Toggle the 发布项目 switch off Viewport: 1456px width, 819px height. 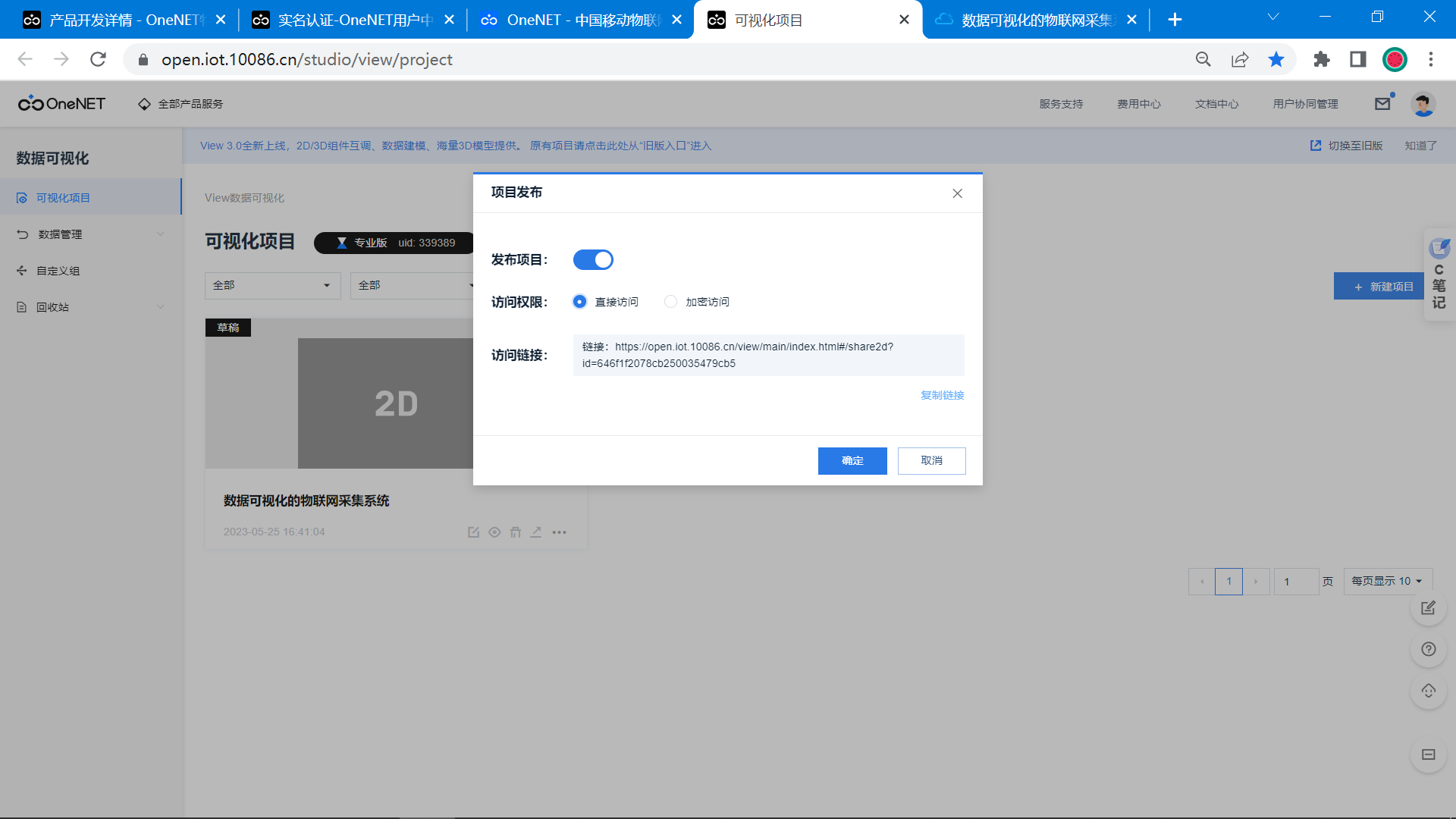pos(593,260)
